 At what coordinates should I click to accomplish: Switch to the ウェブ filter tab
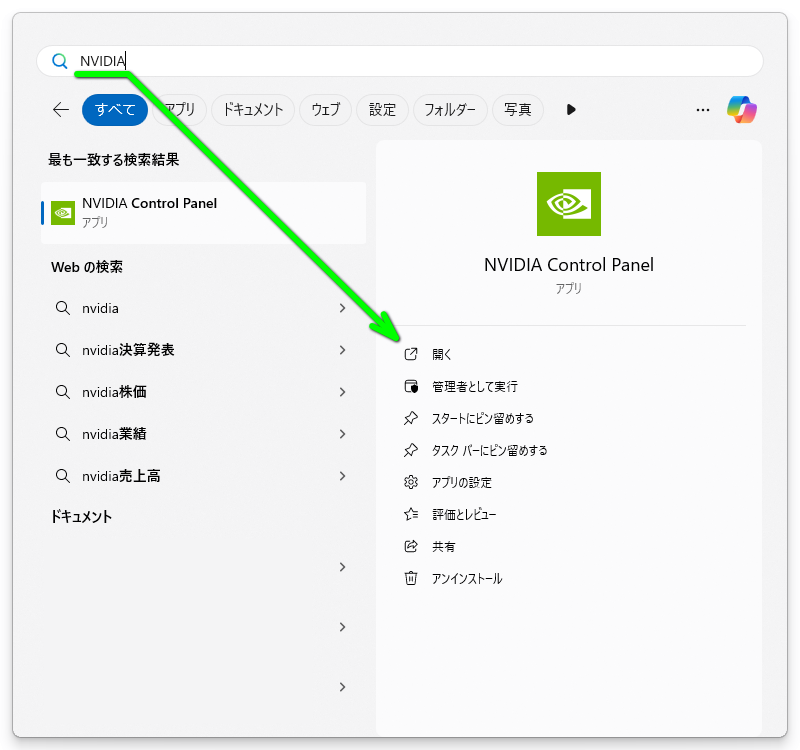326,110
